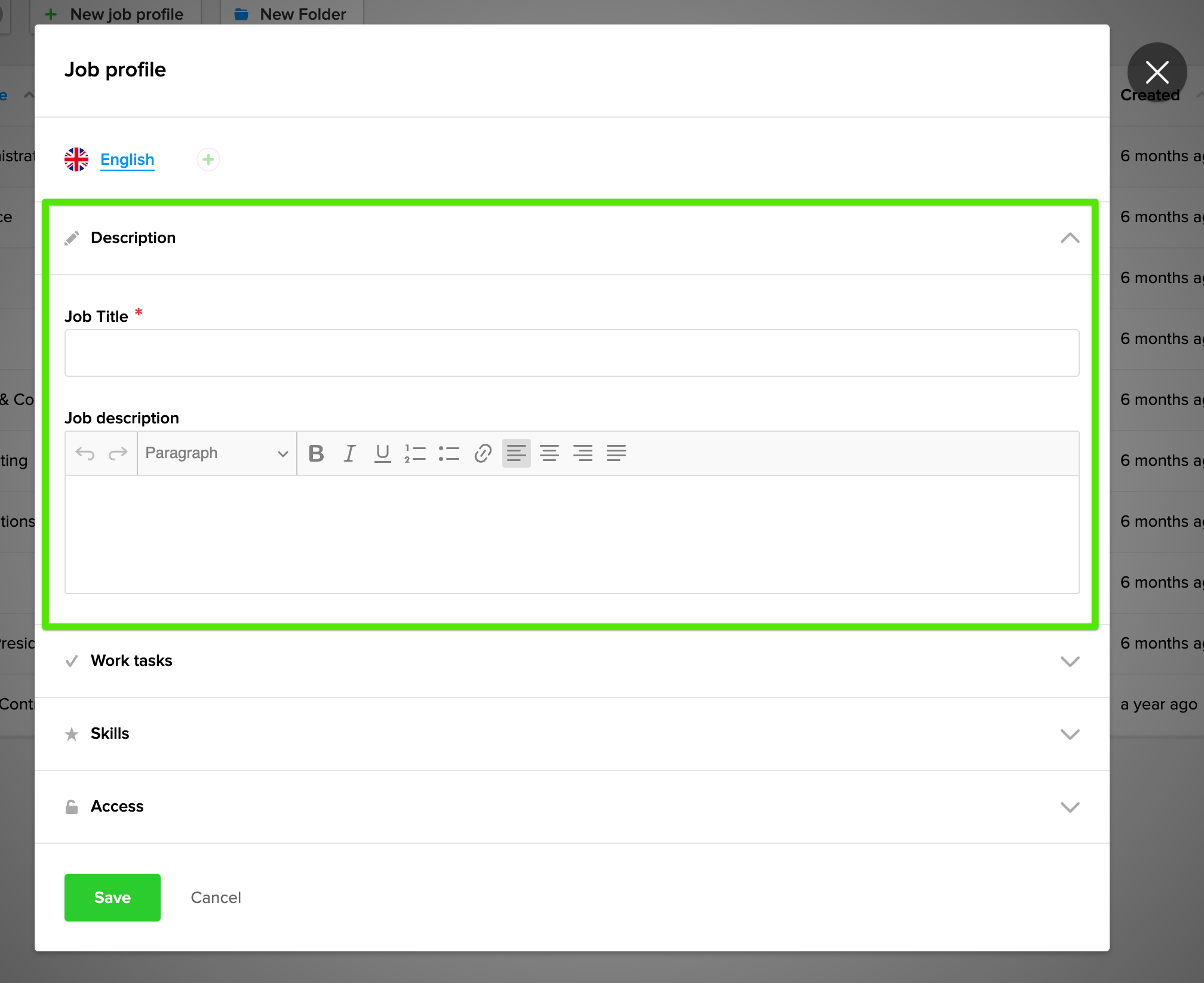Select the English language tab
Image resolution: width=1204 pixels, height=983 pixels.
point(127,159)
